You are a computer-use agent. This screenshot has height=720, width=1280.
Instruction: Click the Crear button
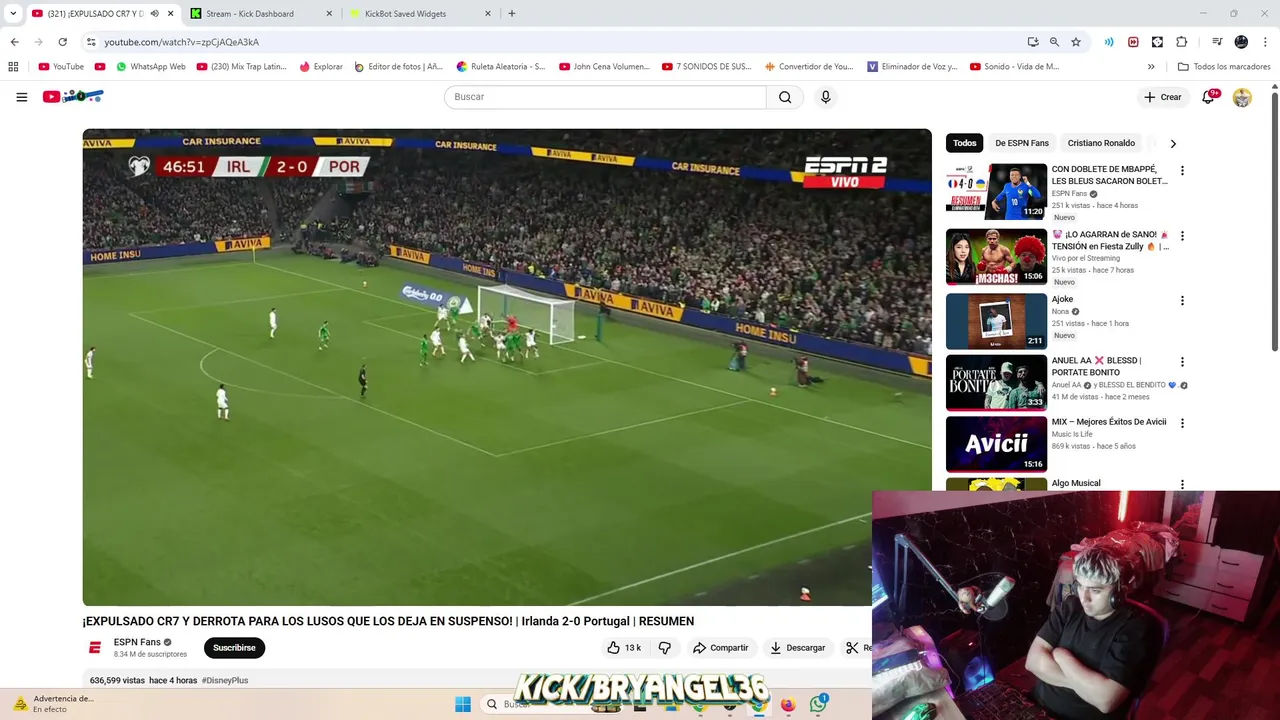1162,97
